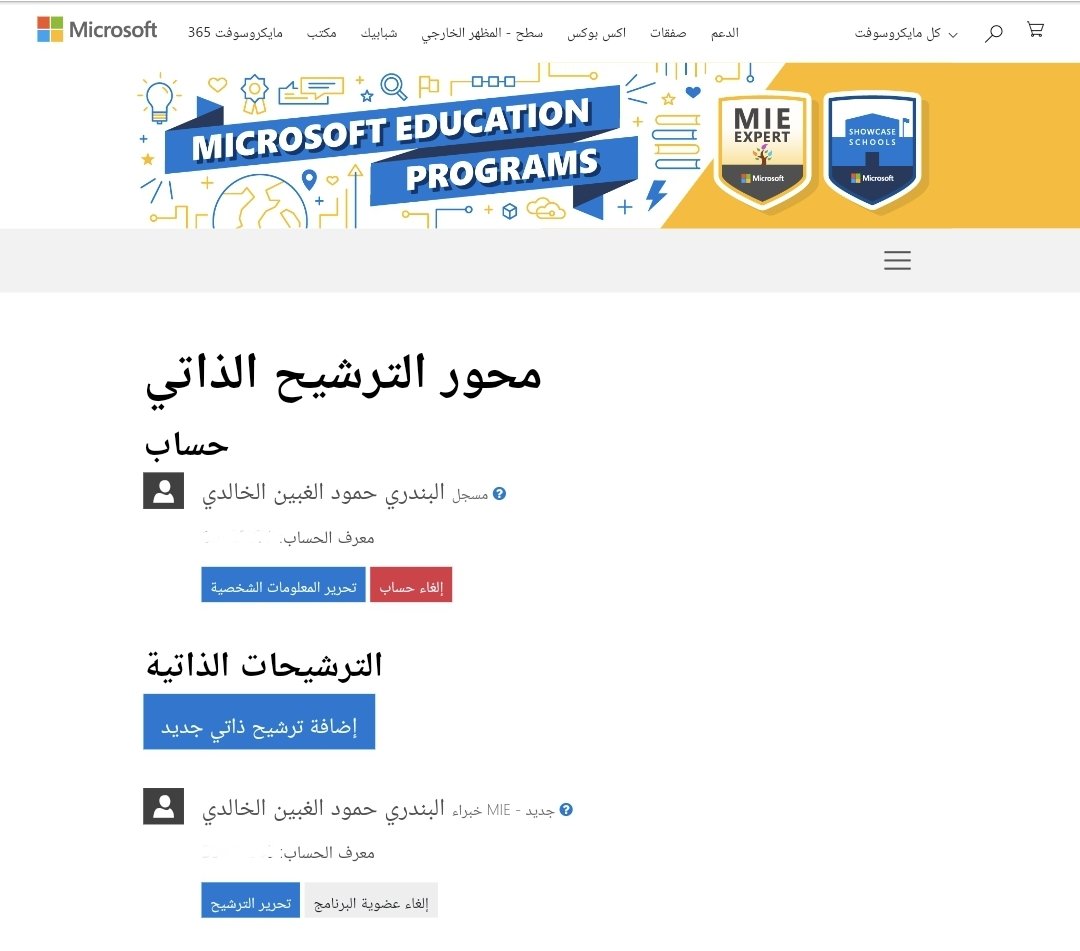The width and height of the screenshot is (1080, 951).
Task: Click help icon next to خبراء MIE - جديد
Action: point(566,810)
